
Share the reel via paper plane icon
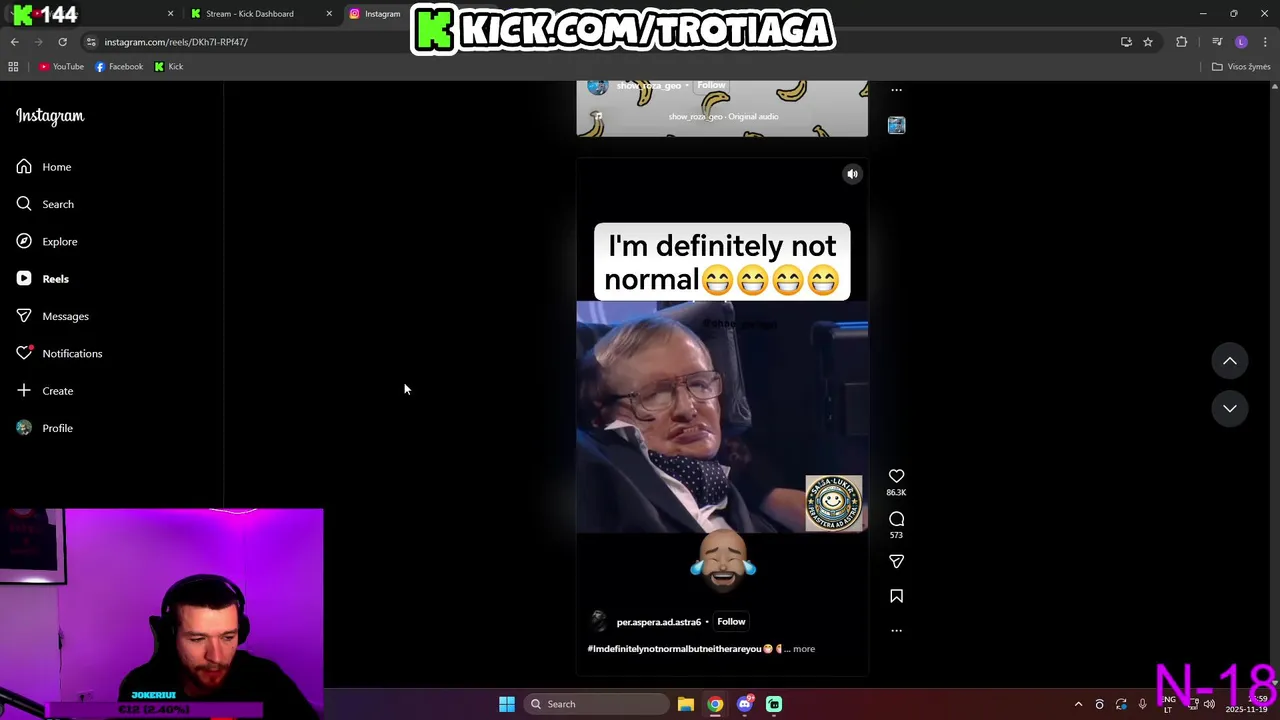(x=896, y=561)
